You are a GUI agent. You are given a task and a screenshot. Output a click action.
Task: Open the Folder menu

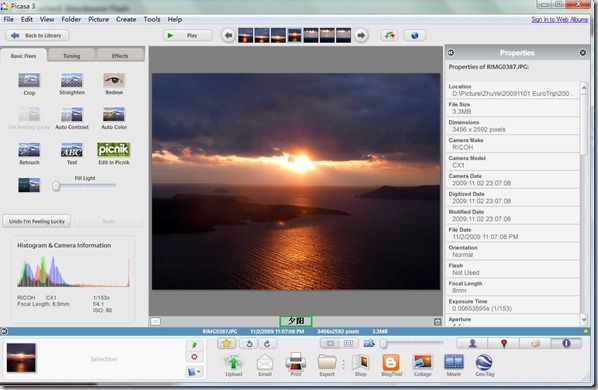(x=71, y=19)
